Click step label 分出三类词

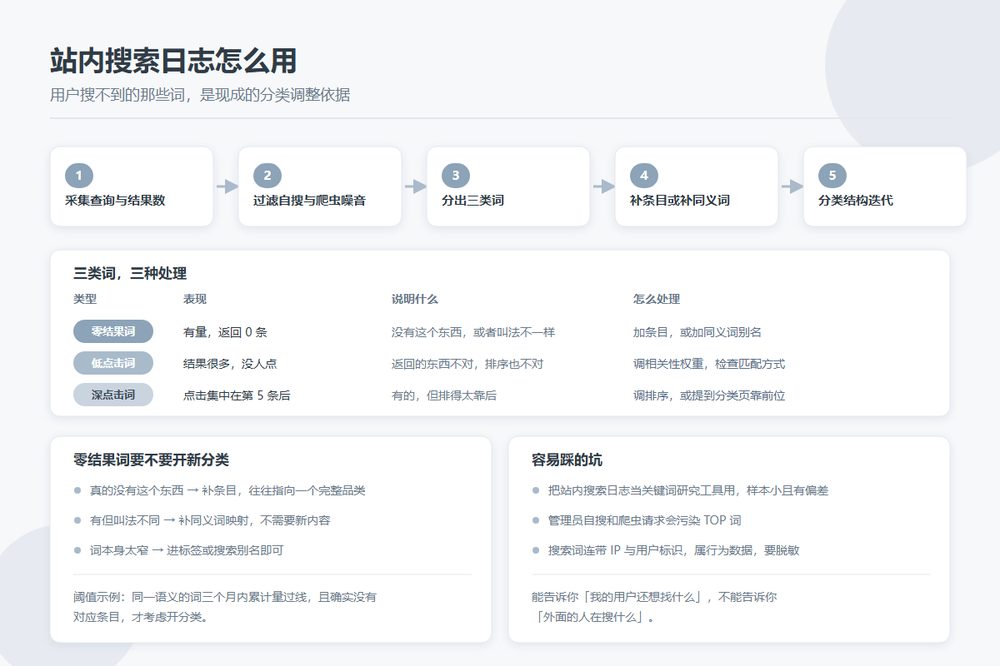pos(473,200)
